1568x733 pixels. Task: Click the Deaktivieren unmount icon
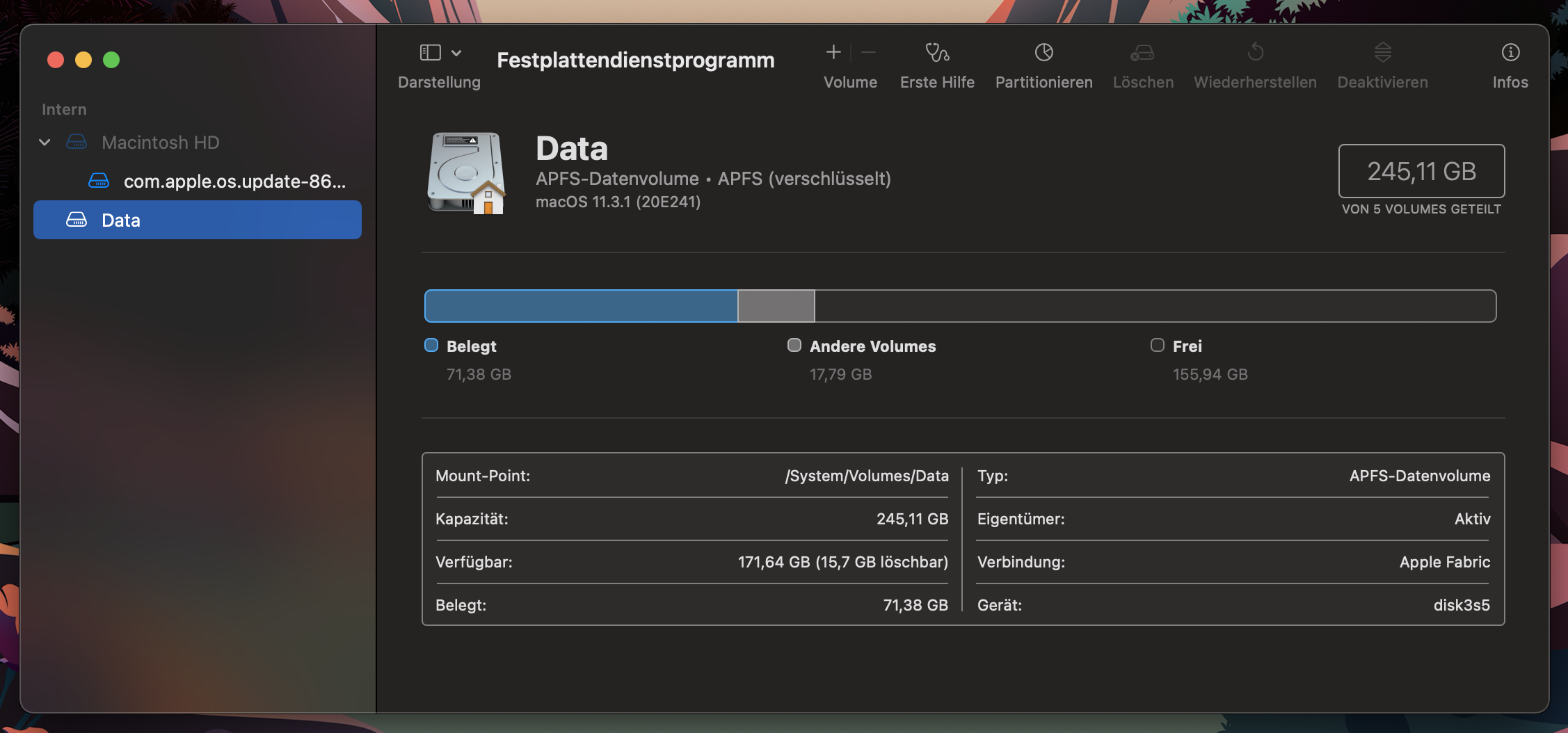point(1382,53)
